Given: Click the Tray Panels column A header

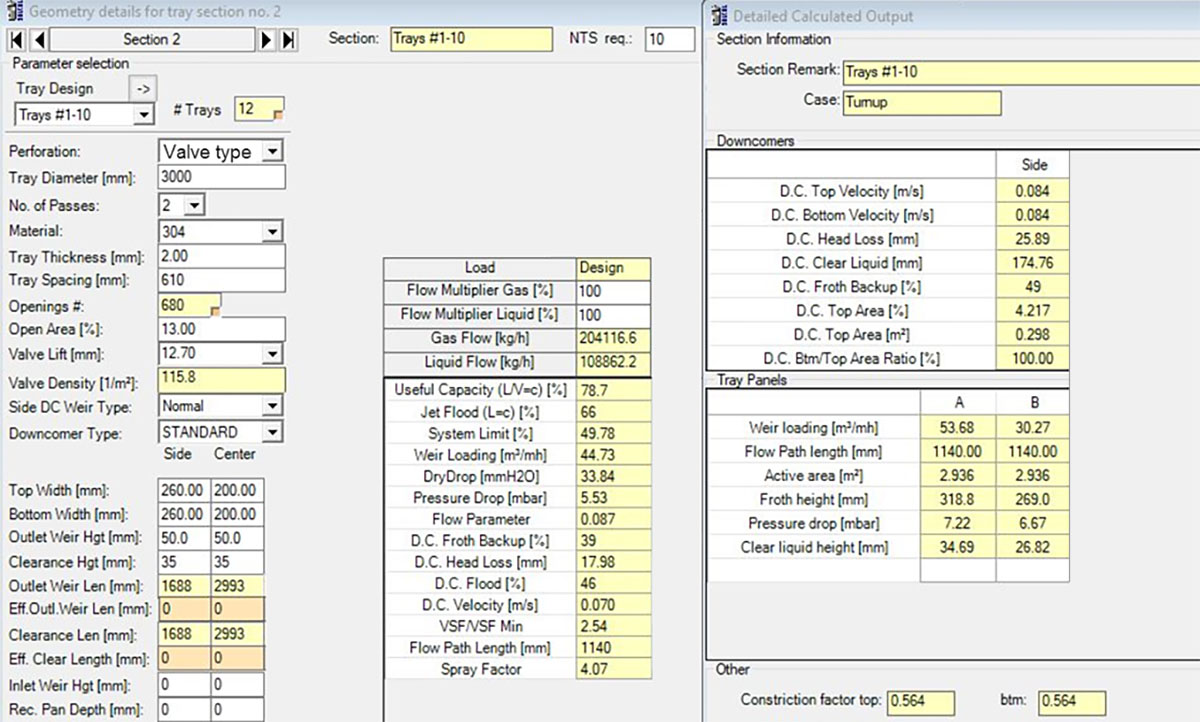Looking at the screenshot, I should click(x=958, y=401).
